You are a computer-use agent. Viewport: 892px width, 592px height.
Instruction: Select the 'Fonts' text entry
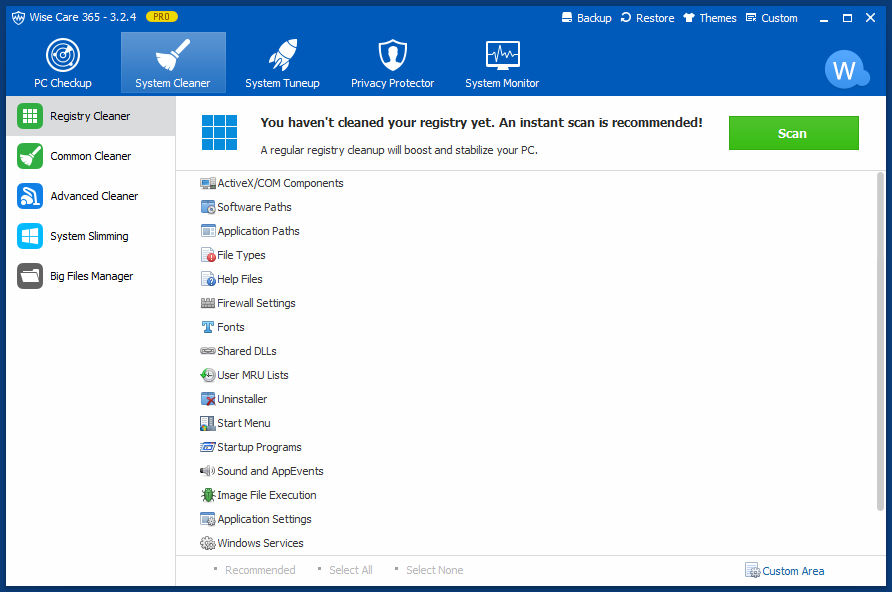point(231,327)
